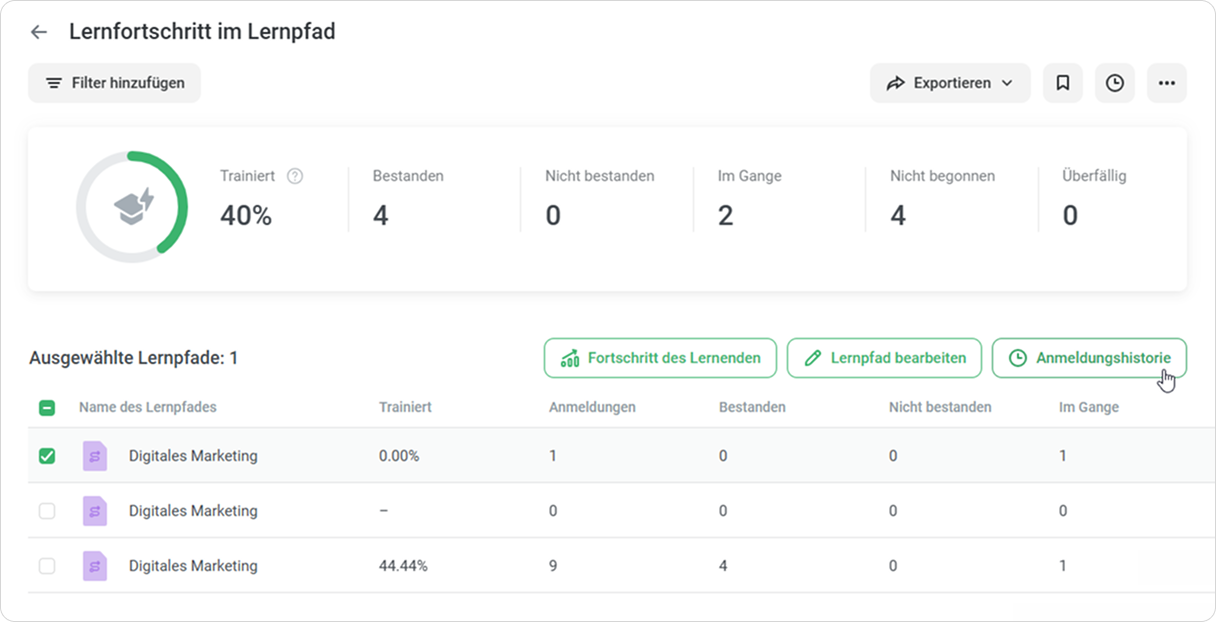Click the Bestanden column header in table

(752, 407)
